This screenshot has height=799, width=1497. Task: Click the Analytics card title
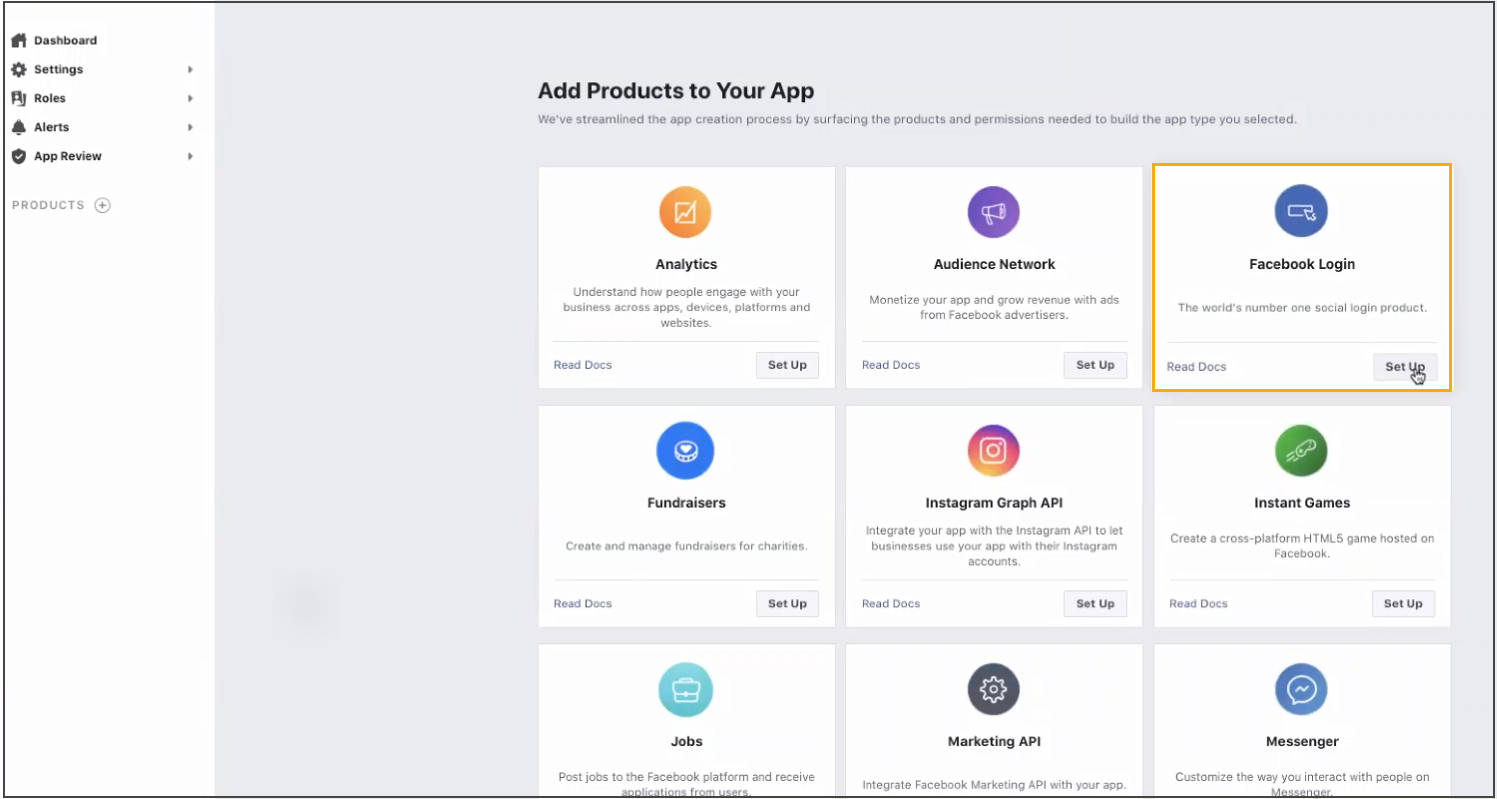pos(686,264)
